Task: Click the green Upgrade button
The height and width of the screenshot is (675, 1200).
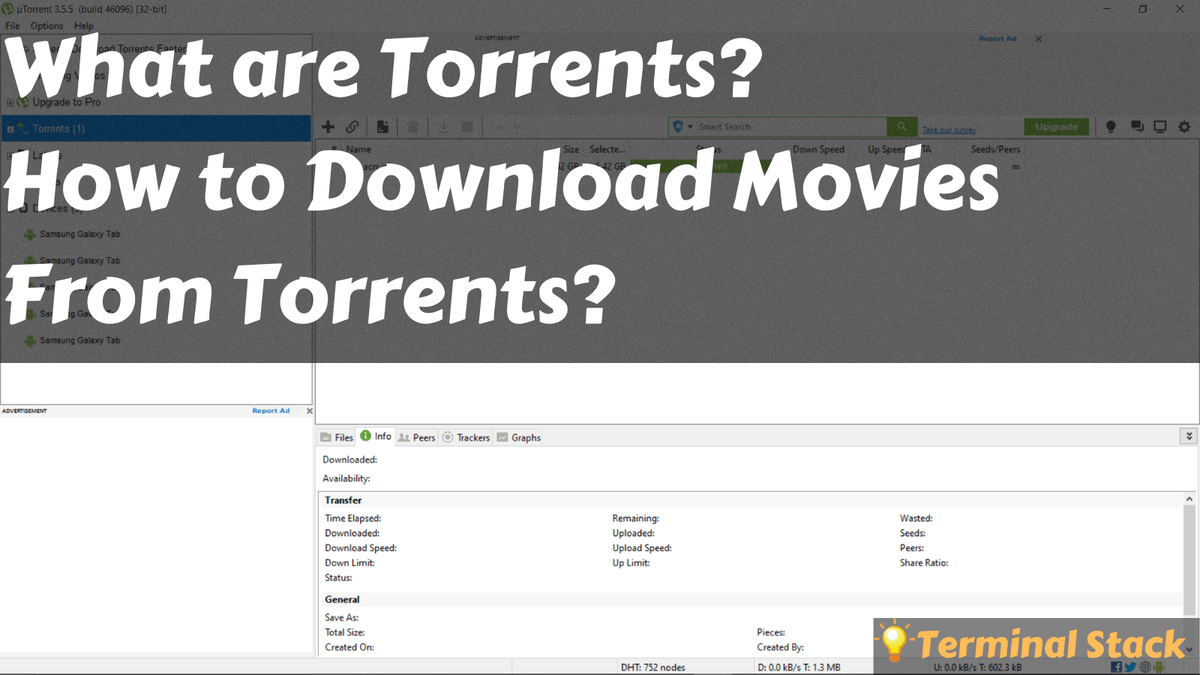Action: tap(1056, 127)
